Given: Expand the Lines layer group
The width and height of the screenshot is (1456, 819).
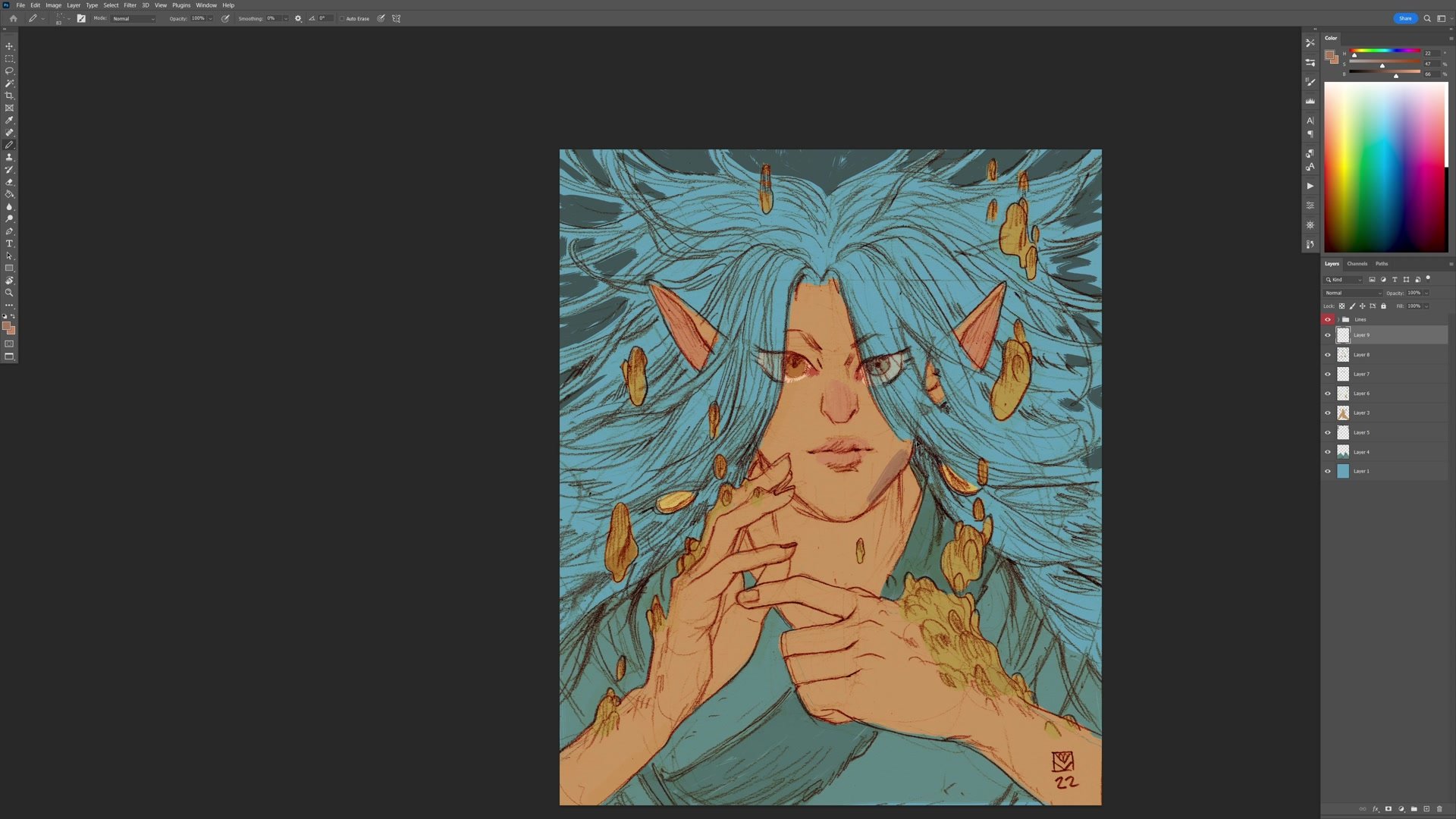Looking at the screenshot, I should coord(1338,320).
